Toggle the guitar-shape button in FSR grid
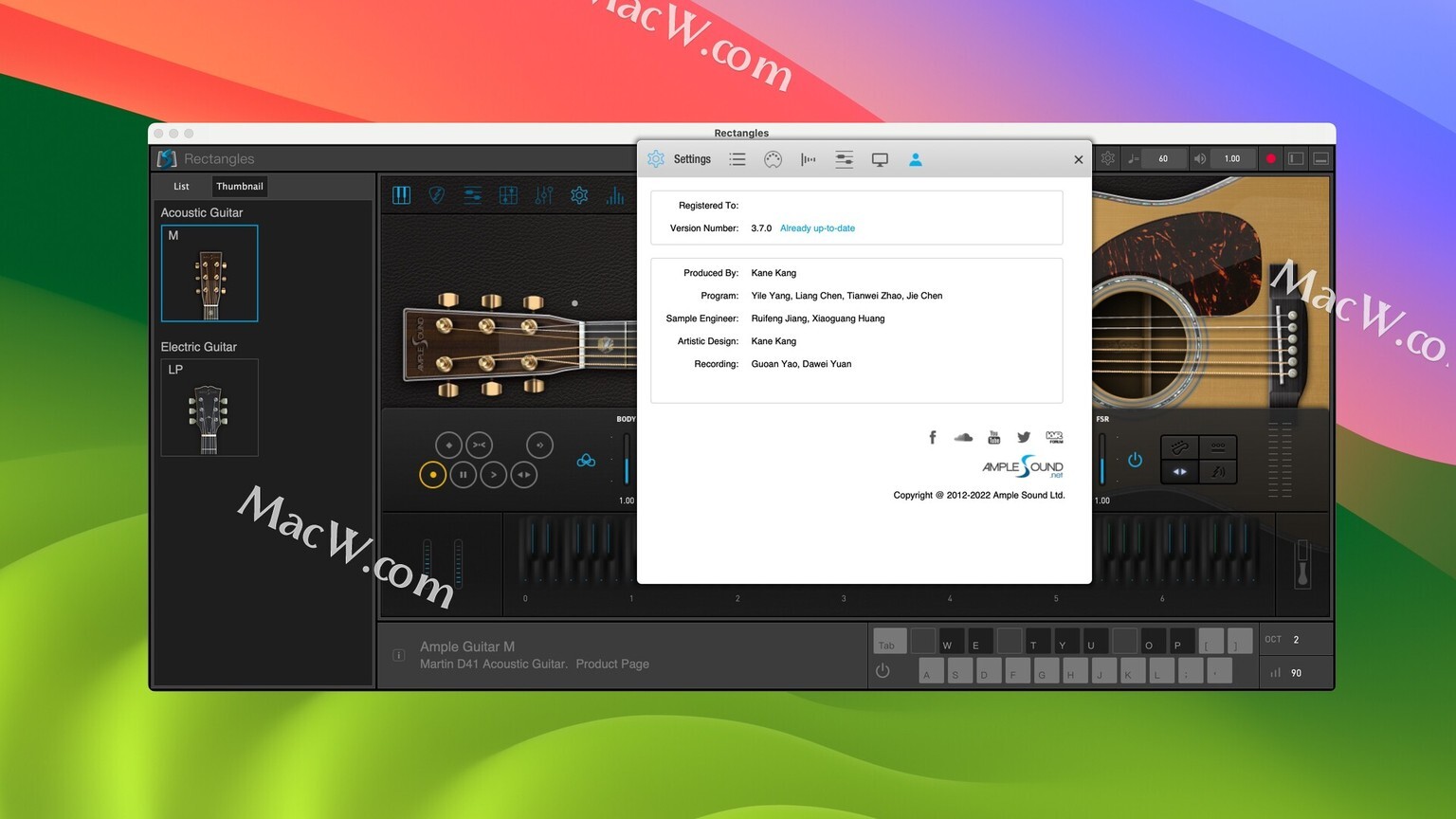Screen dimensions: 1456x819 1180,446
